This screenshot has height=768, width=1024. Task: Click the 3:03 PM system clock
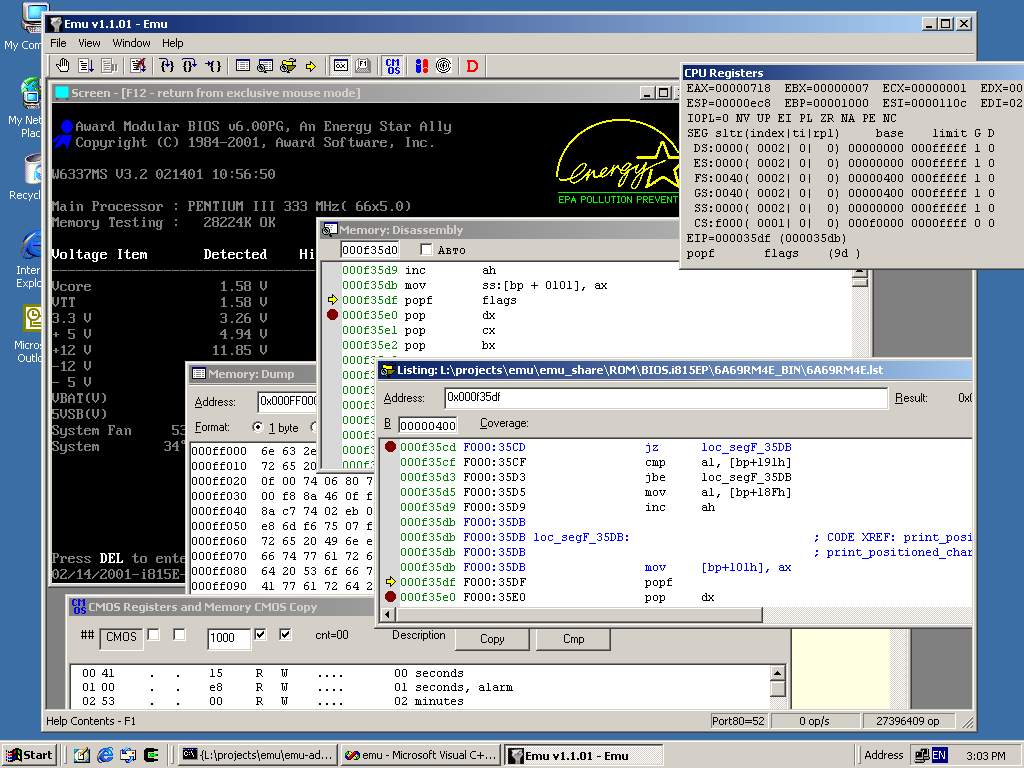985,755
